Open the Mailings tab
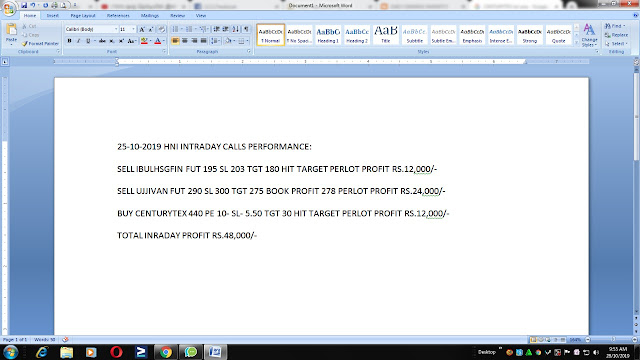Screen dimensions: 640x360 [x=150, y=16]
